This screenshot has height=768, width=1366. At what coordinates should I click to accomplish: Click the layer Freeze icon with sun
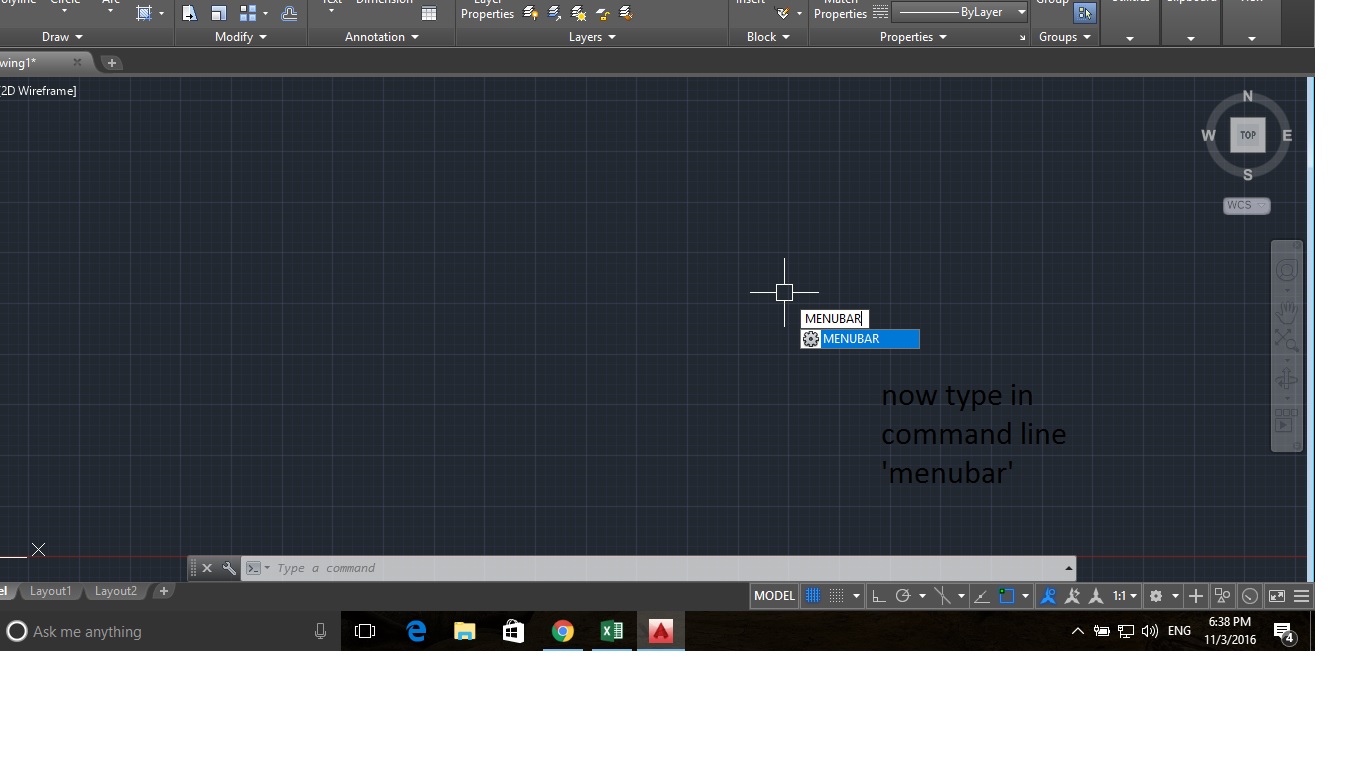[579, 13]
